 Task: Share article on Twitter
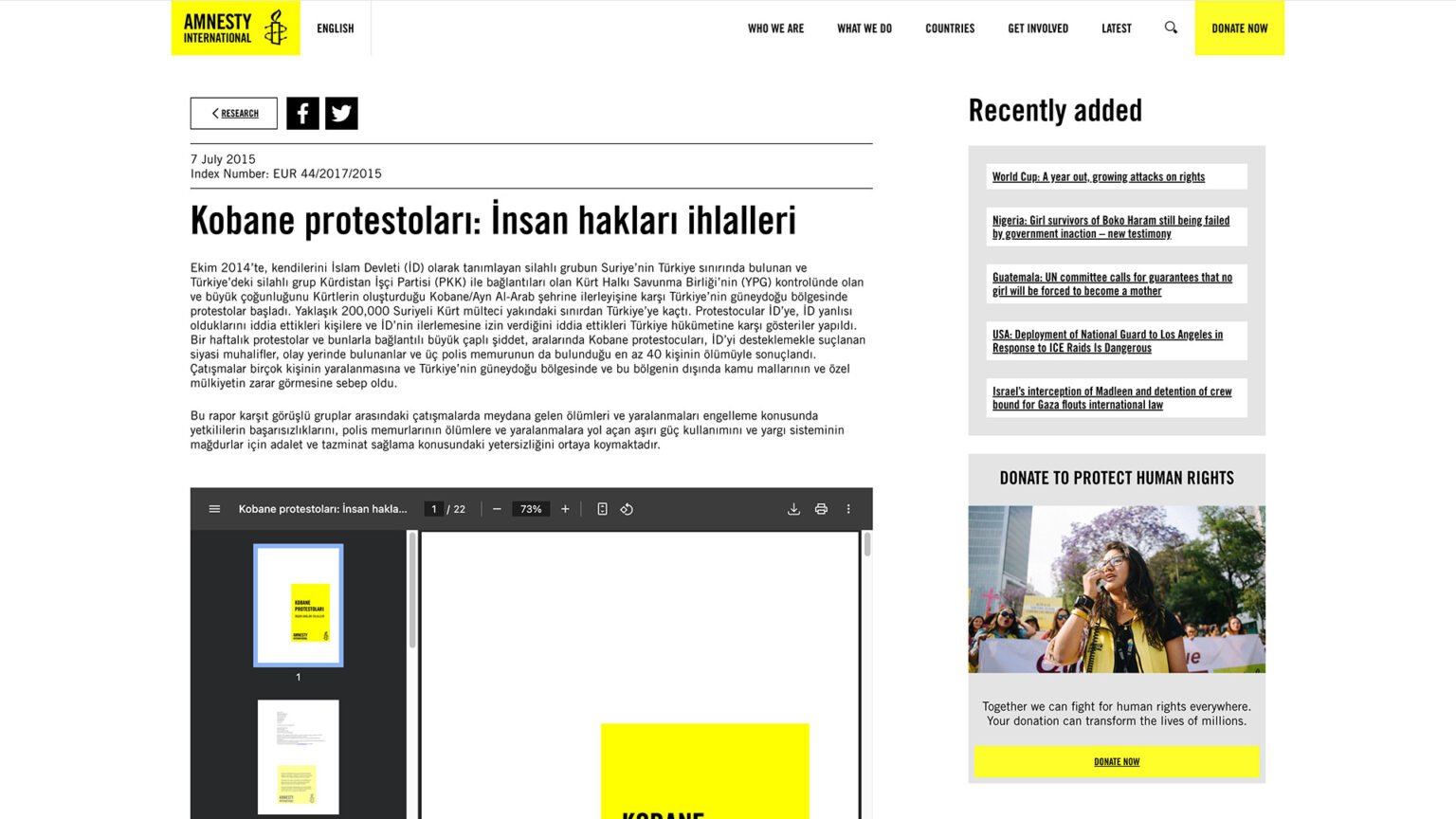coord(341,114)
